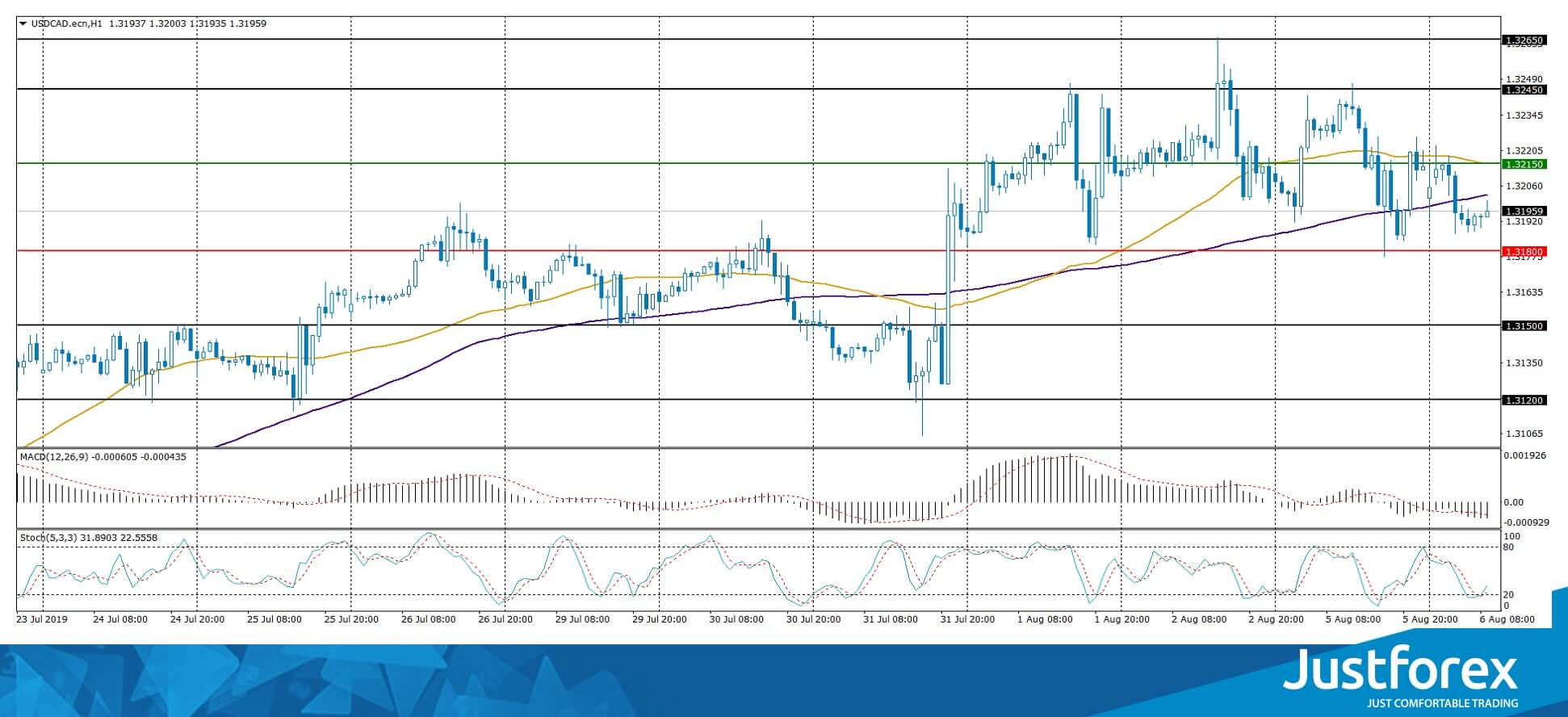Click the 2 Aug 20:00 time label
The width and height of the screenshot is (1568, 717).
pos(1276,619)
